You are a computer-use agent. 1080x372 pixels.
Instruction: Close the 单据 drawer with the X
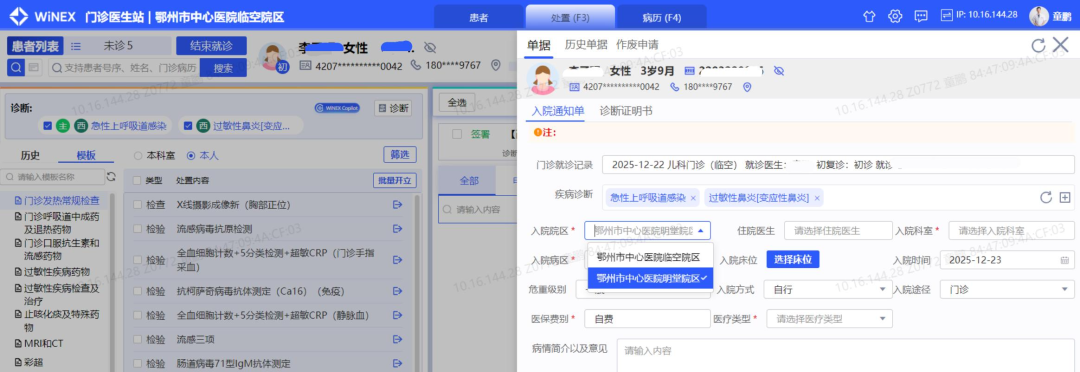1061,45
